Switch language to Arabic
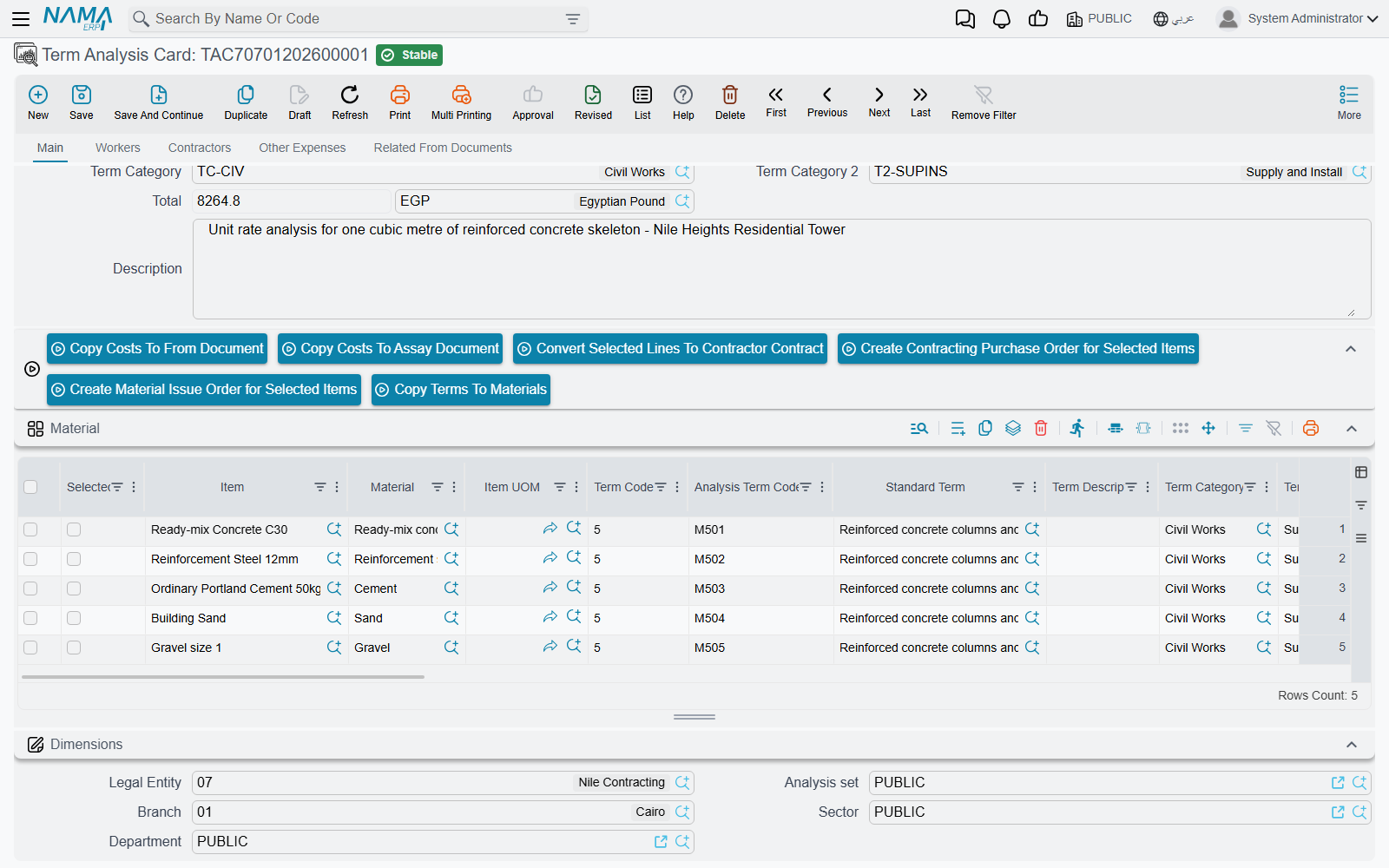This screenshot has width=1389, height=868. 1174,19
